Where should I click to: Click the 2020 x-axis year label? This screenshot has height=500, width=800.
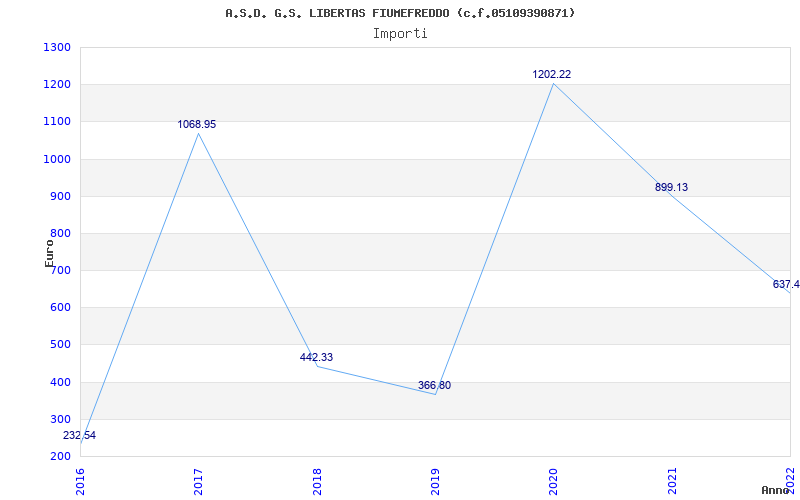tap(554, 481)
